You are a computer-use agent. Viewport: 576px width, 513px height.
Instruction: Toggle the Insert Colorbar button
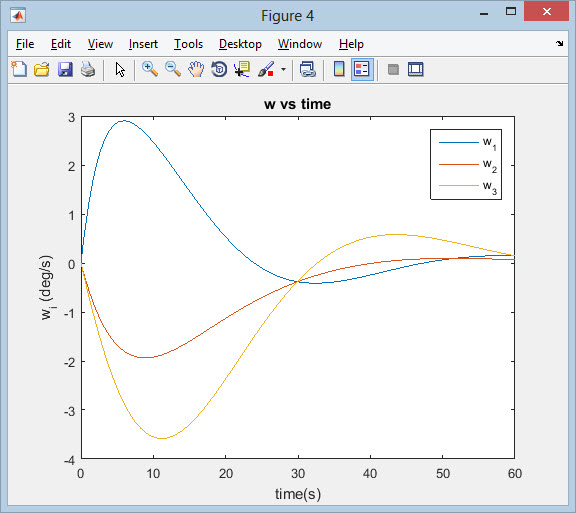click(339, 69)
